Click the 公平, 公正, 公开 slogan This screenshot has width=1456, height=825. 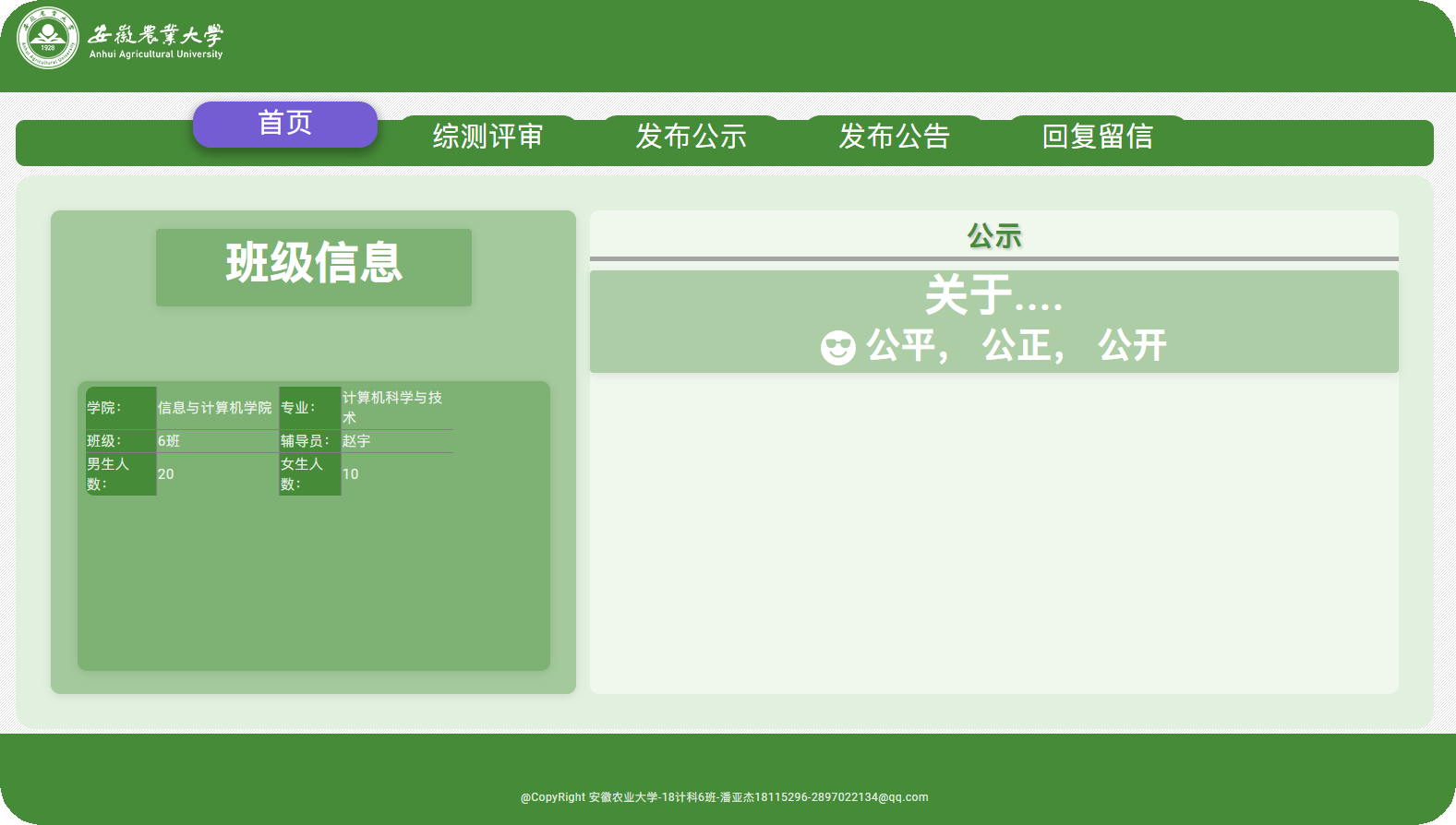tap(1016, 346)
